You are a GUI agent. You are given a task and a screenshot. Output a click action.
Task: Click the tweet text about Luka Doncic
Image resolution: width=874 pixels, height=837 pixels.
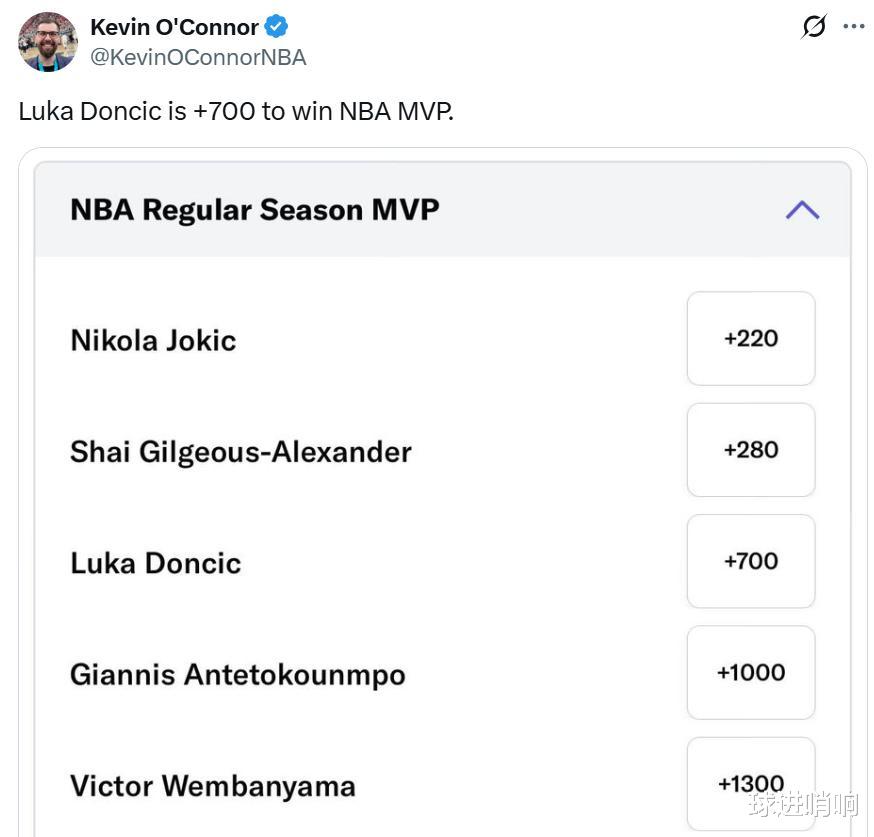pos(236,111)
